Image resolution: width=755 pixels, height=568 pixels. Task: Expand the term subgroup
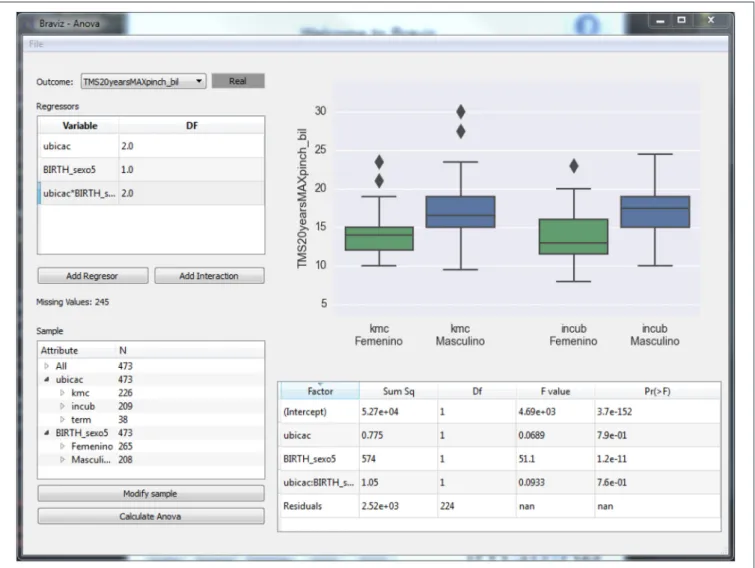point(62,420)
